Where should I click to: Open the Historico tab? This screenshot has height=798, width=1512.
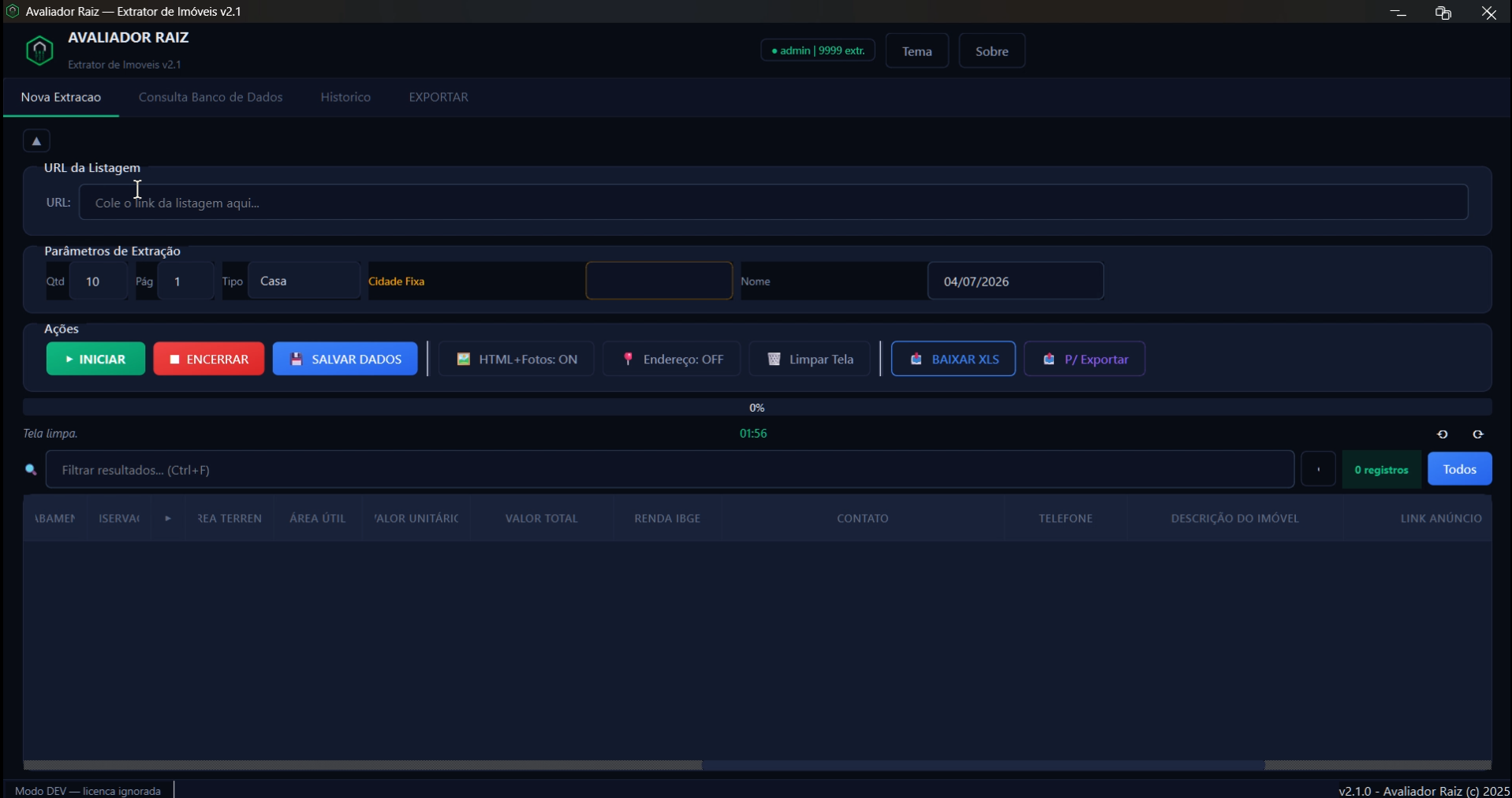[345, 97]
